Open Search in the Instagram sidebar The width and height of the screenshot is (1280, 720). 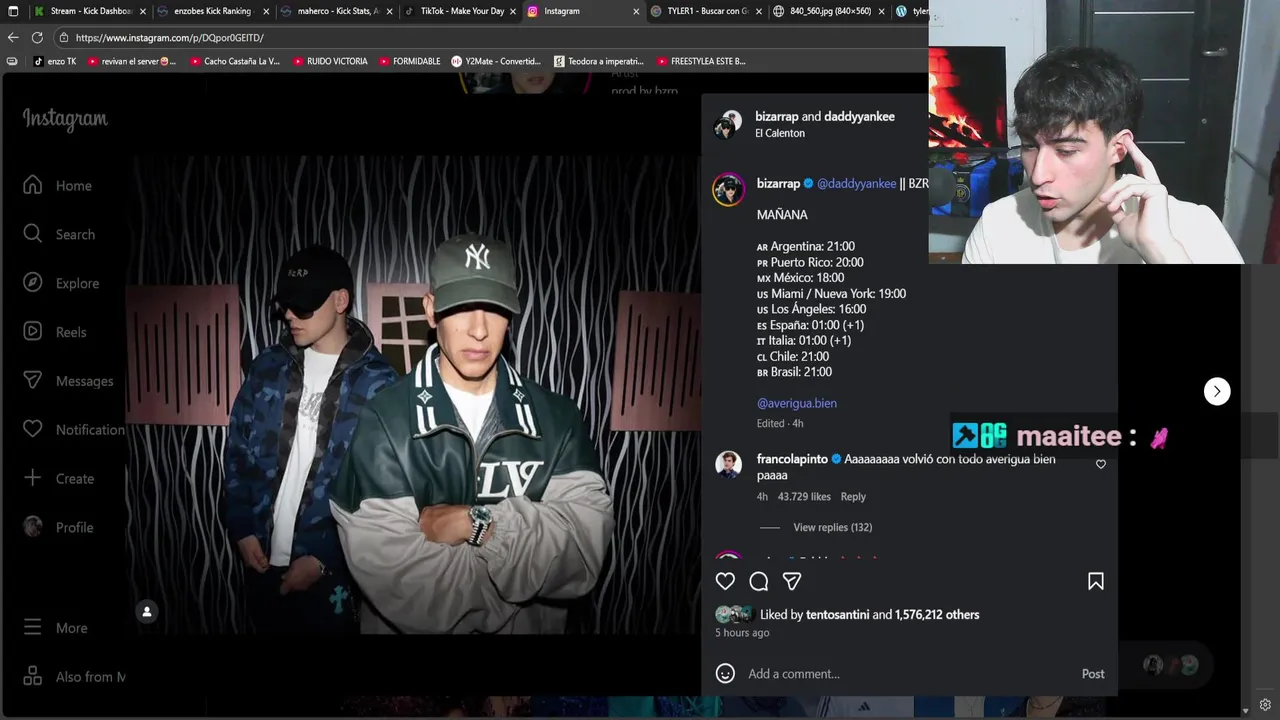[x=59, y=234]
